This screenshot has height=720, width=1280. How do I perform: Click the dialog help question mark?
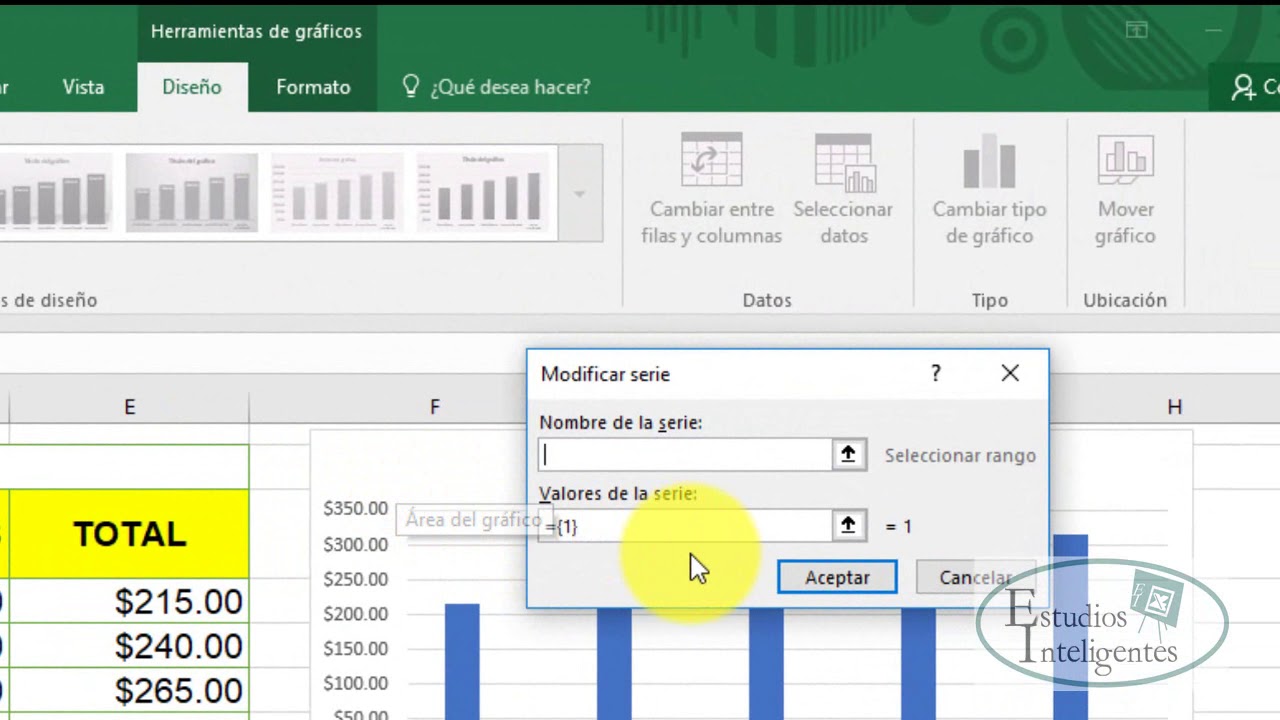point(935,373)
